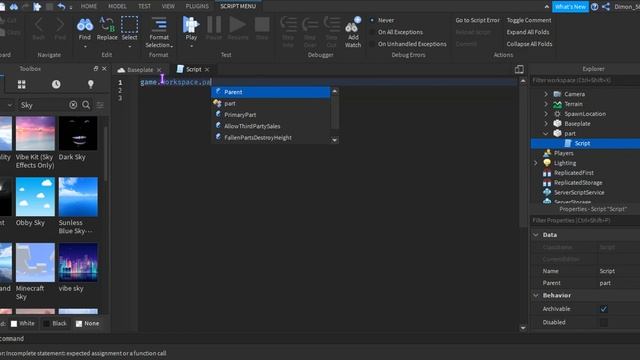Start the Play test button
The image size is (640, 360).
[191, 24]
